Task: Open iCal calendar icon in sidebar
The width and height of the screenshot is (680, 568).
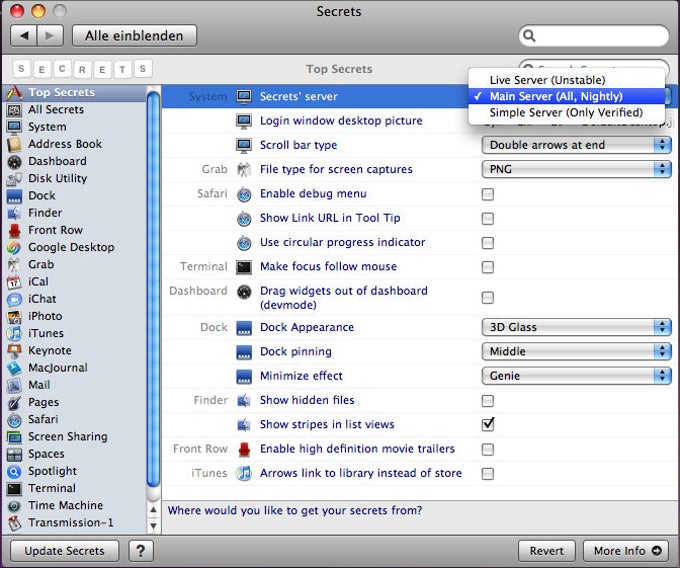Action: click(x=14, y=282)
